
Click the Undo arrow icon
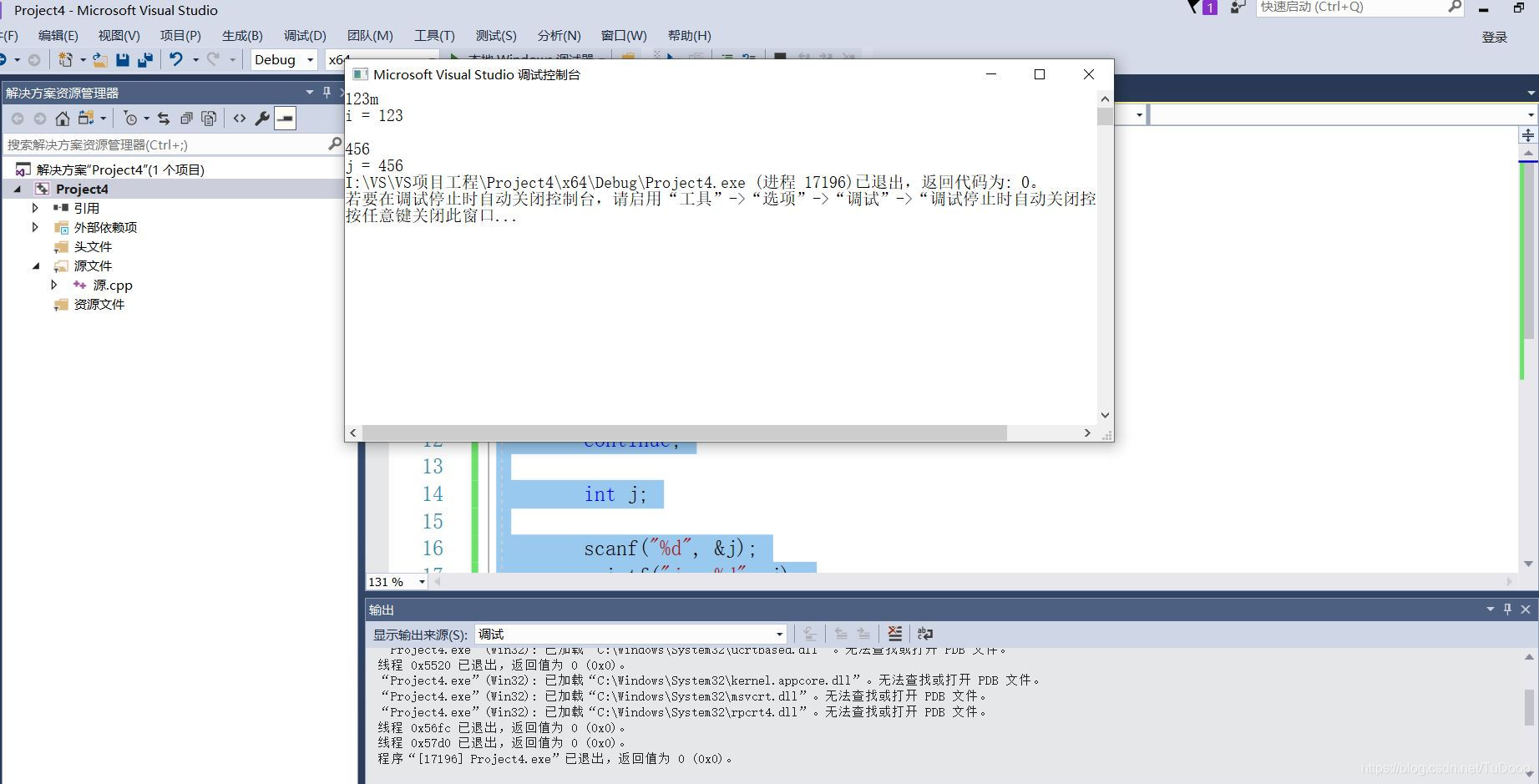(176, 59)
